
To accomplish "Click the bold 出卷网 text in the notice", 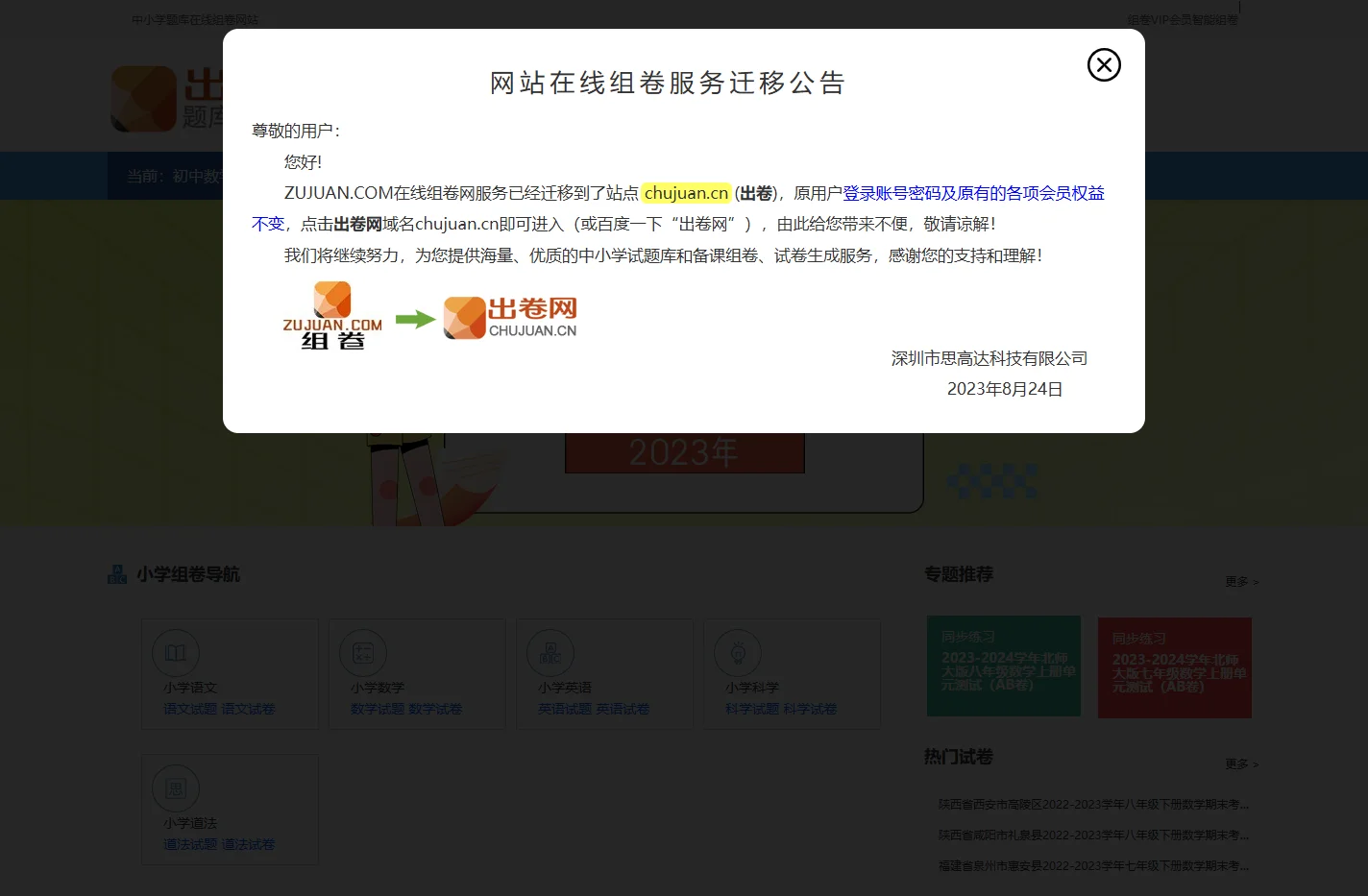I will point(357,224).
